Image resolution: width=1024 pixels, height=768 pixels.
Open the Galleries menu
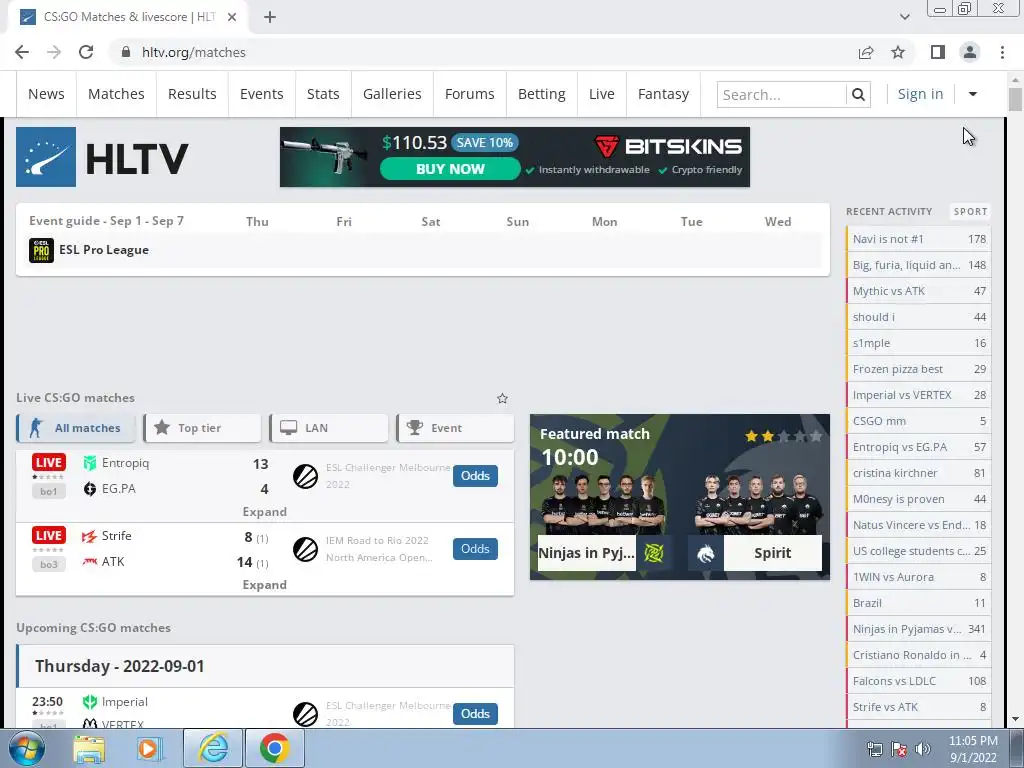pyautogui.click(x=392, y=95)
